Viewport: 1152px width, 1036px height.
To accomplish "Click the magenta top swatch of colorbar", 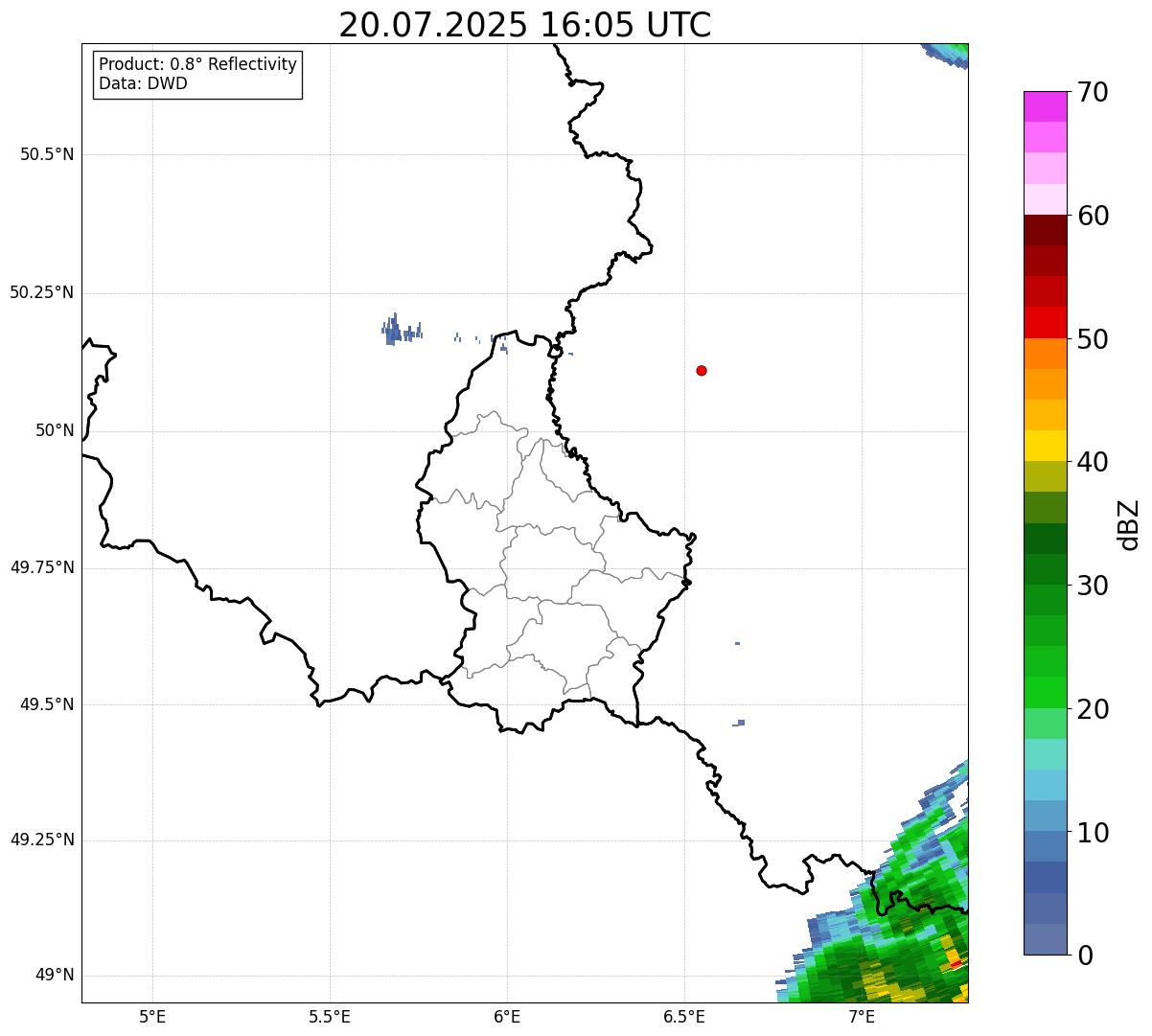I will pyautogui.click(x=1045, y=106).
